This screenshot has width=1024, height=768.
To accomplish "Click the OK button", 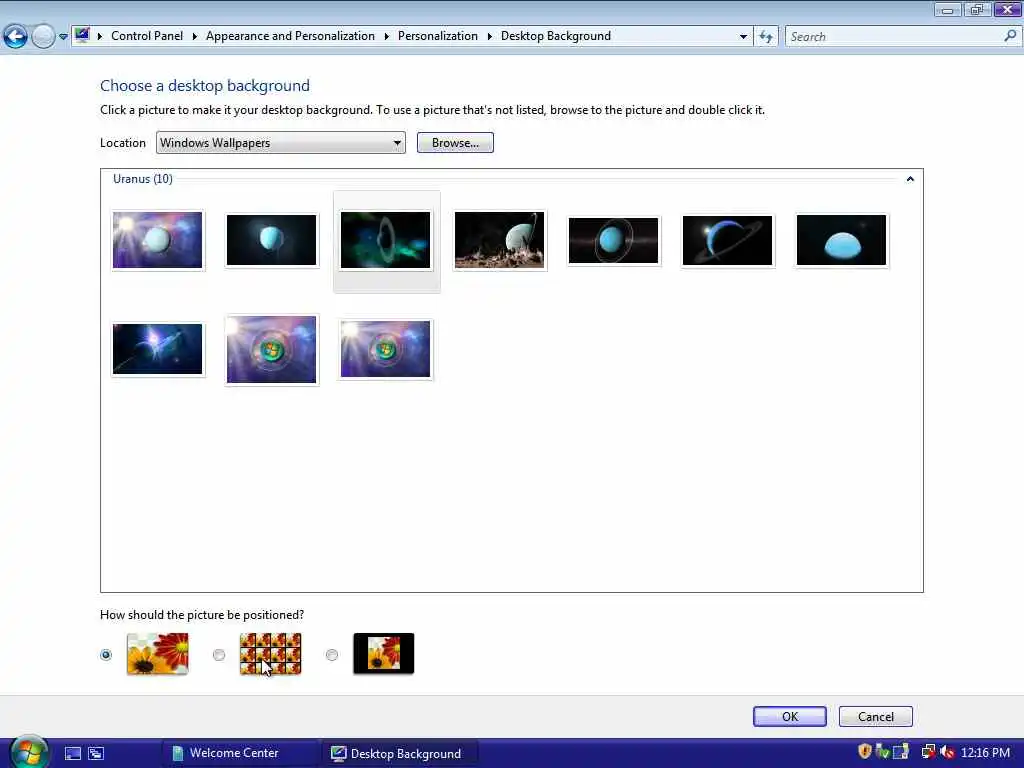I will [790, 716].
